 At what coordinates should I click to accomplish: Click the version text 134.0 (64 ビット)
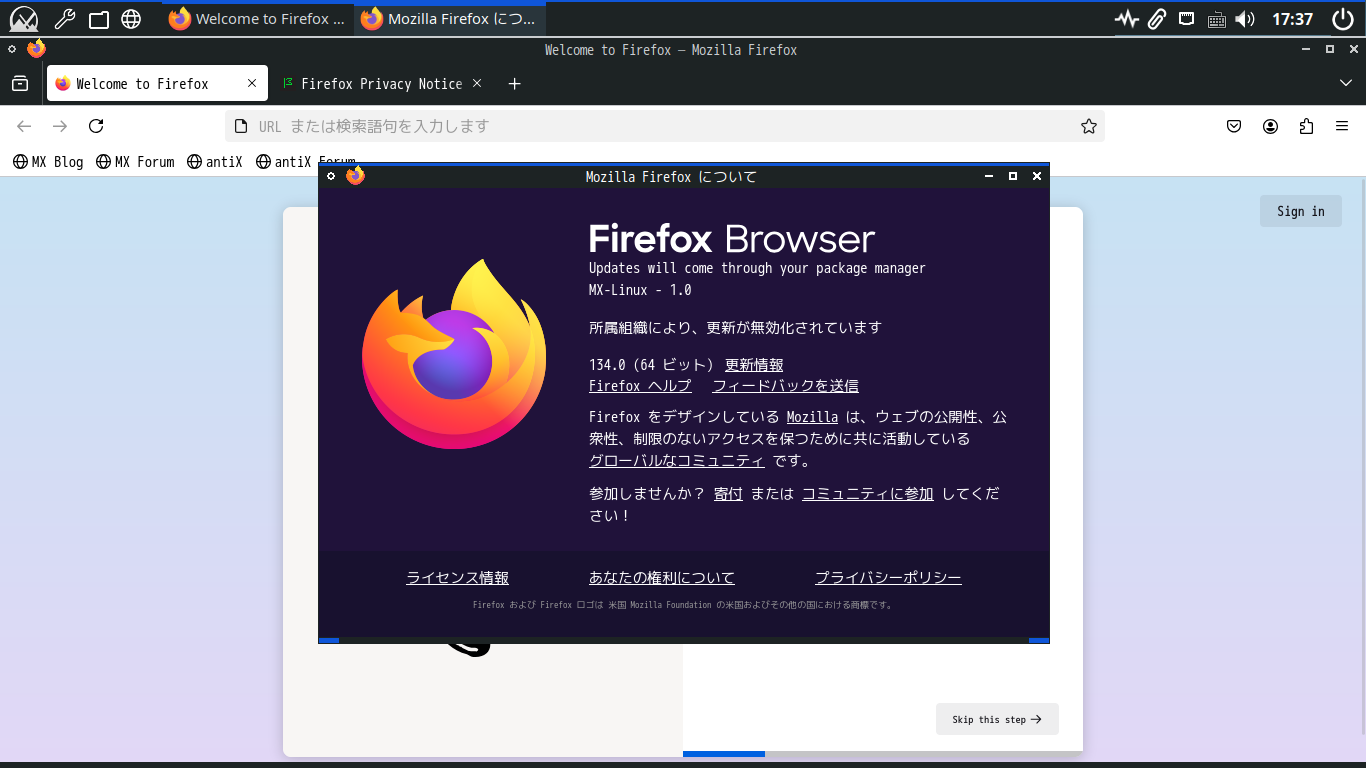(x=651, y=365)
